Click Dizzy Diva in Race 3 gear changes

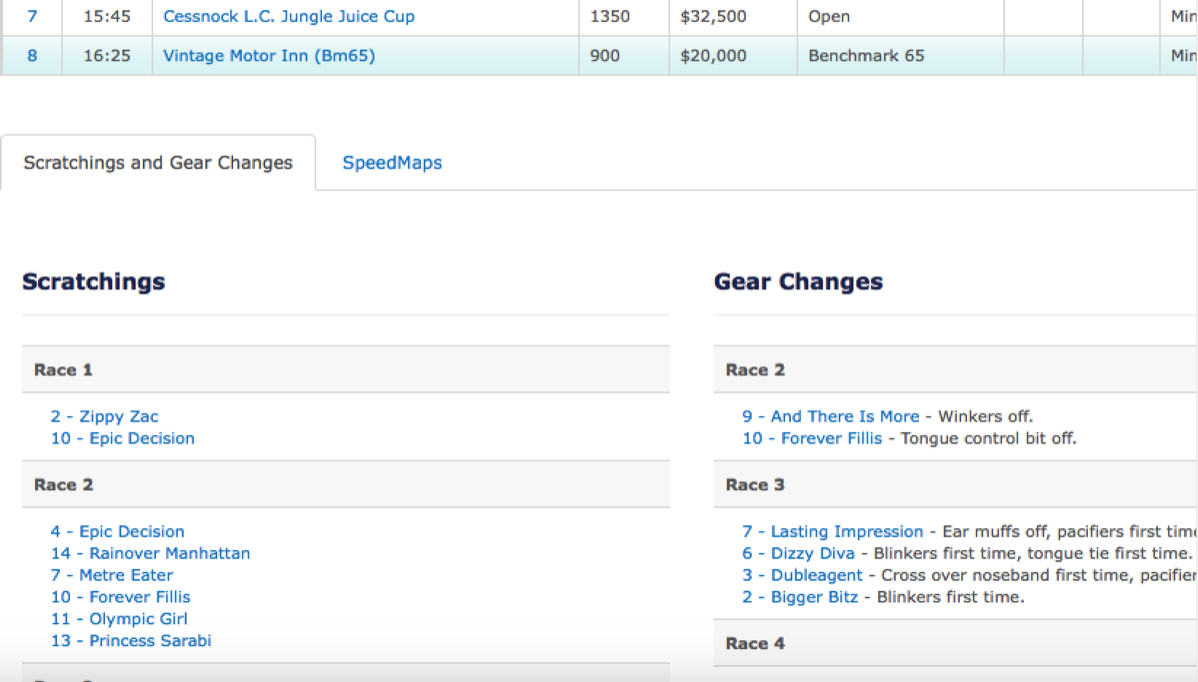(x=798, y=554)
